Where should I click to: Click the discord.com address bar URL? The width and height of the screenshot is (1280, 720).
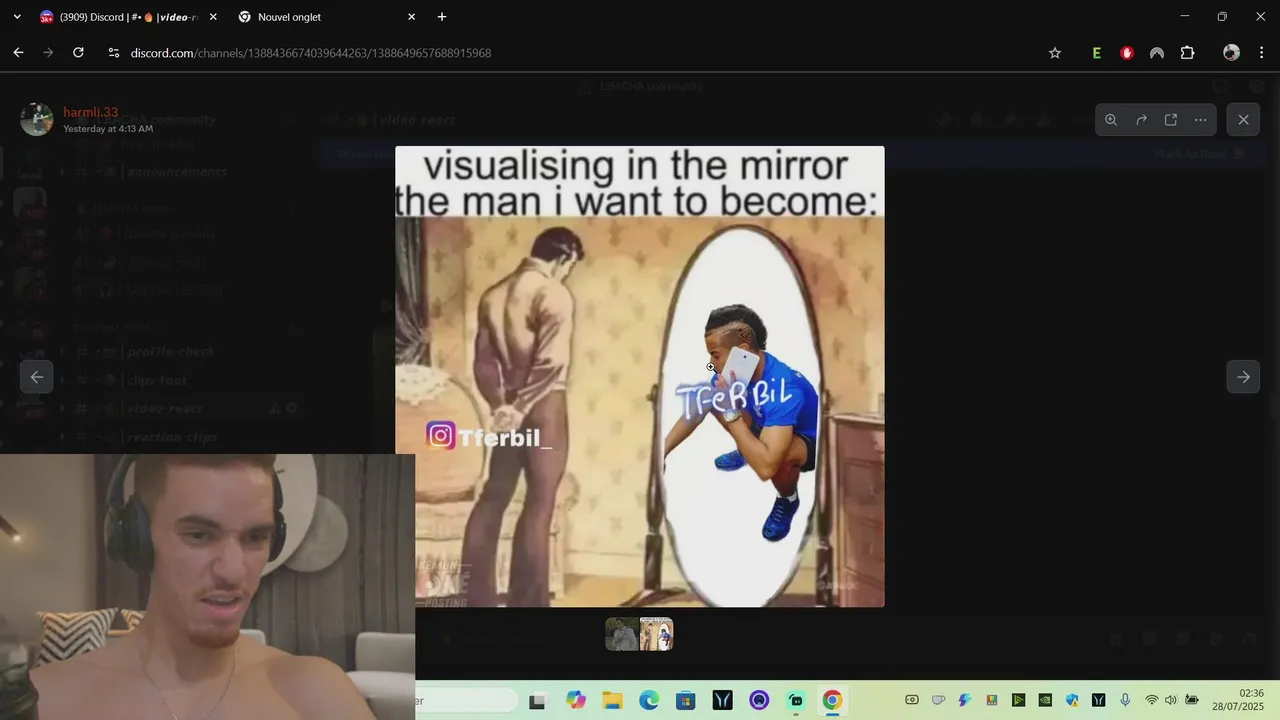pyautogui.click(x=311, y=53)
